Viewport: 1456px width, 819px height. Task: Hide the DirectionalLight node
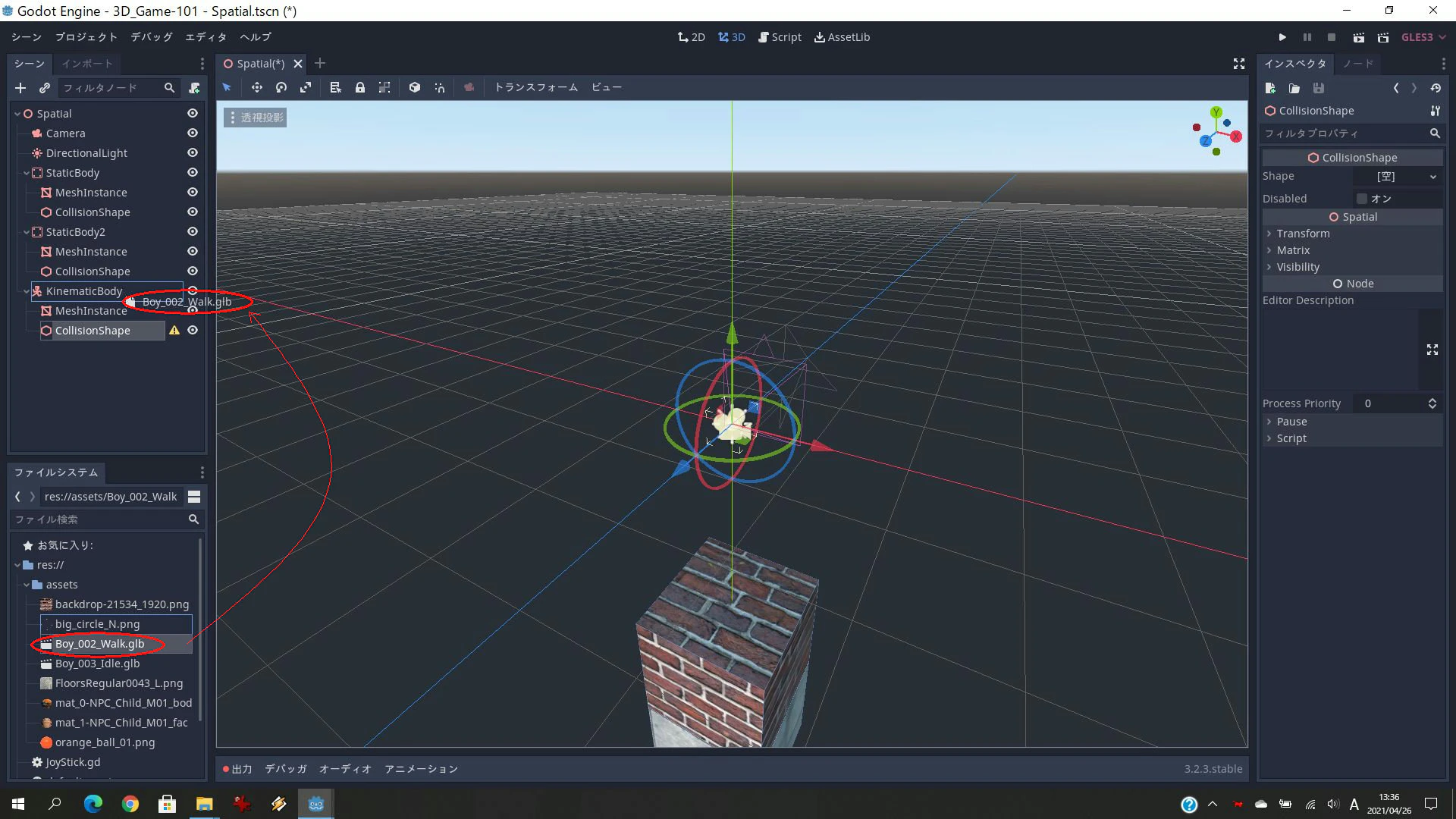coord(193,153)
